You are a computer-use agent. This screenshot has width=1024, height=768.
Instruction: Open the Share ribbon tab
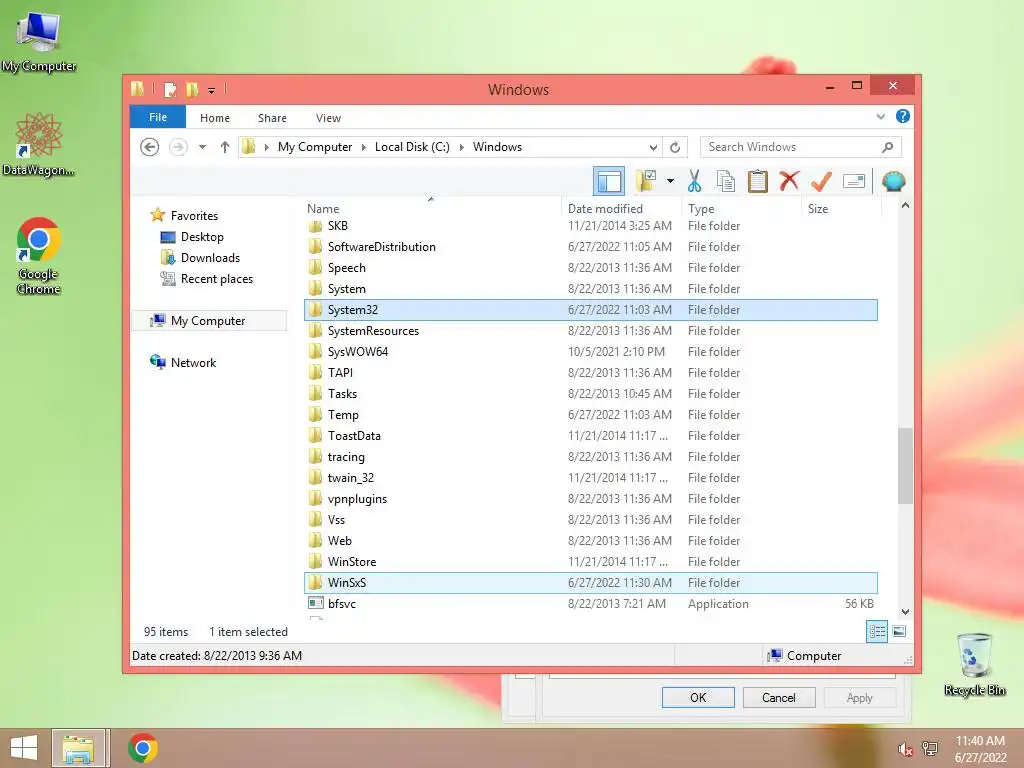point(272,118)
